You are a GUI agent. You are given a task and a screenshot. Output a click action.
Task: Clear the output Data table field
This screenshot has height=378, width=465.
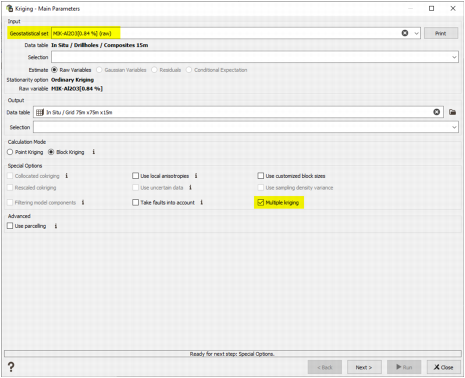(436, 112)
